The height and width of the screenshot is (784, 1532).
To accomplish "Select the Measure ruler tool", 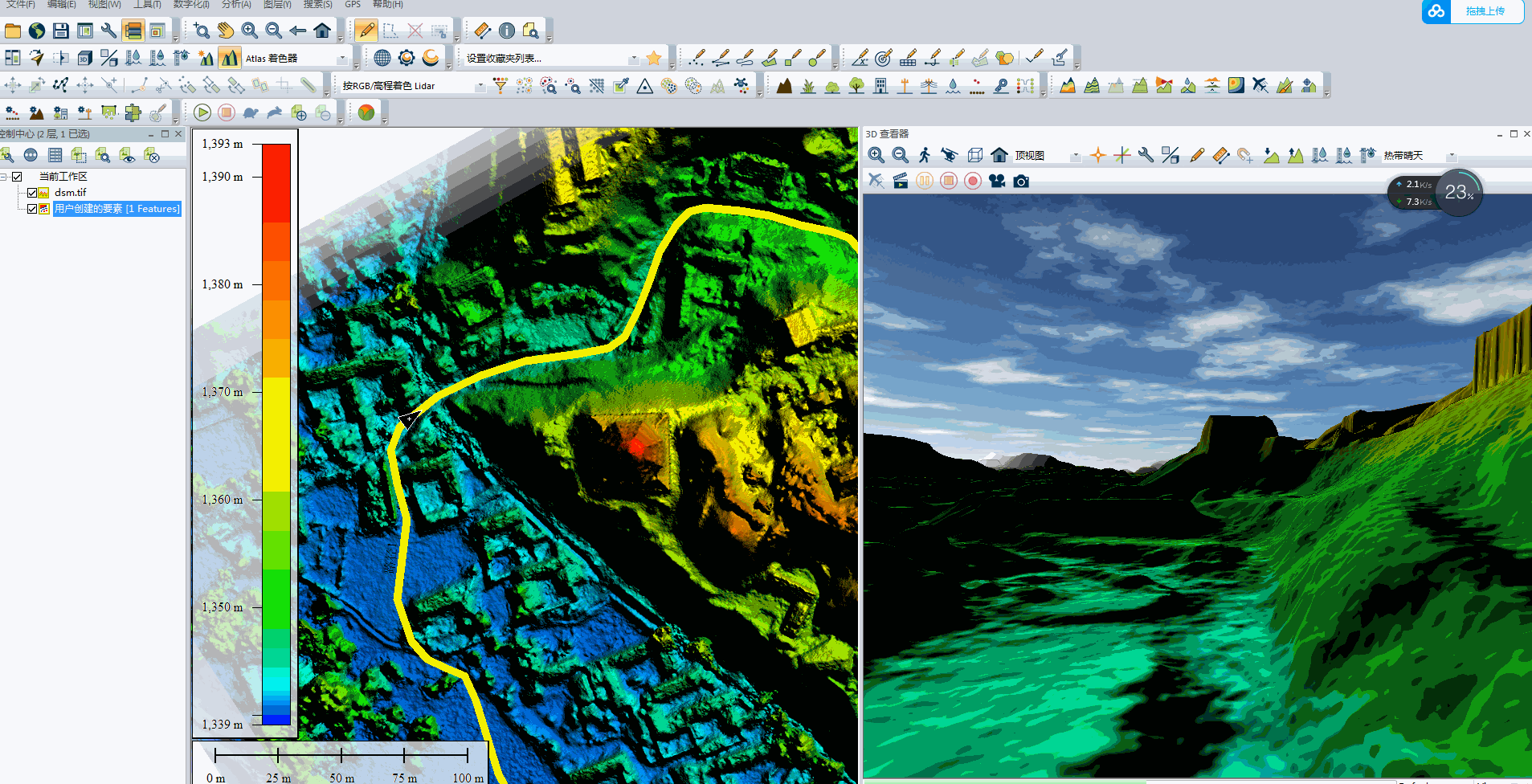I will (x=483, y=31).
